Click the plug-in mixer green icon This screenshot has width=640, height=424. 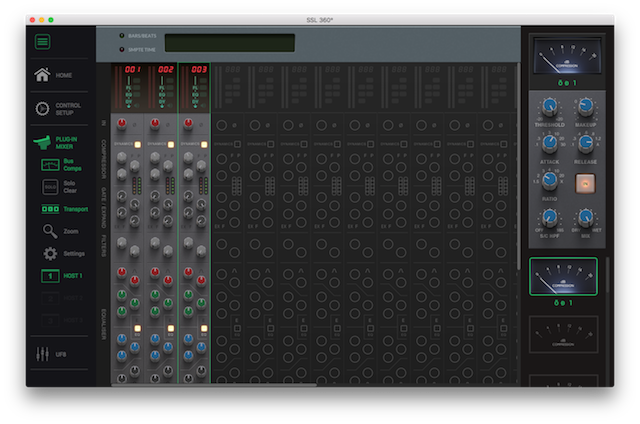click(x=42, y=143)
